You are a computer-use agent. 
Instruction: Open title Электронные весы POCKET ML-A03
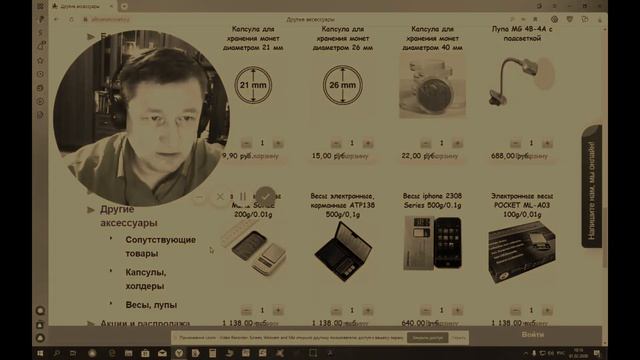tap(522, 205)
